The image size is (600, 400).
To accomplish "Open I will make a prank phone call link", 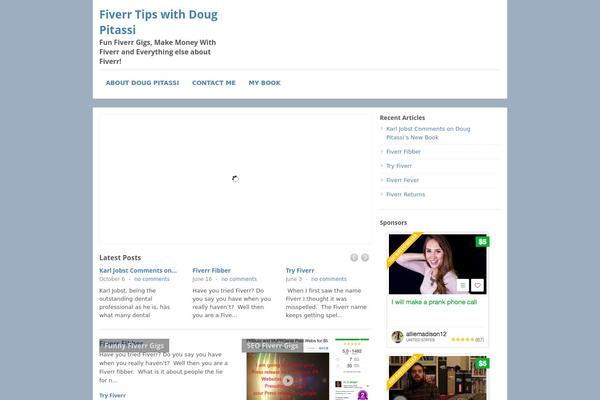I will (434, 302).
